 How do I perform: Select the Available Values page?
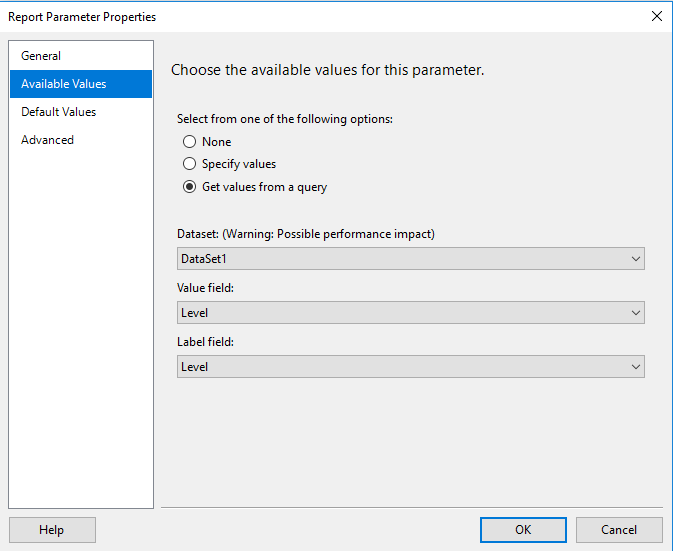pos(64,84)
